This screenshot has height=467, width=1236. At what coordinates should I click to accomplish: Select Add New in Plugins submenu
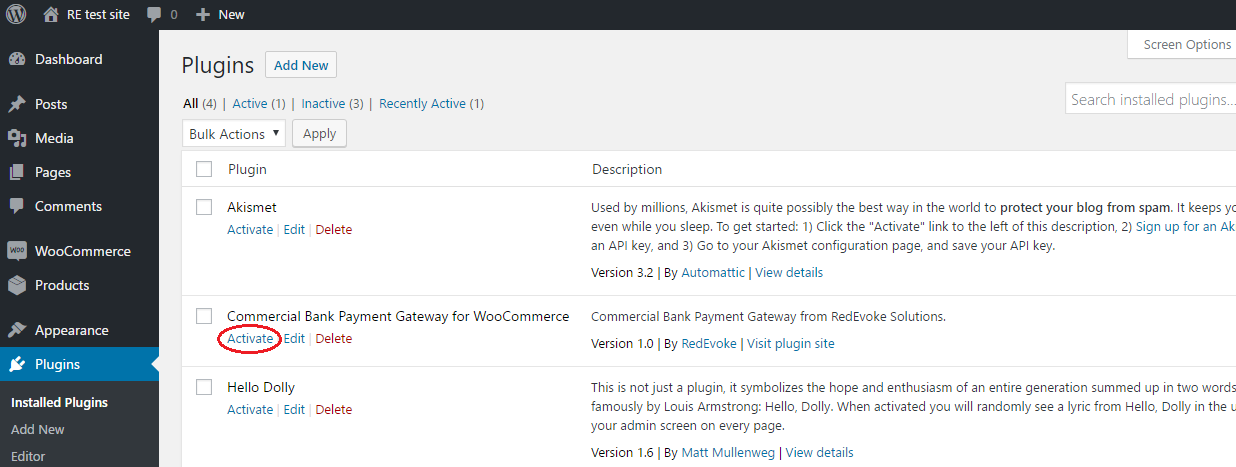tap(37, 429)
